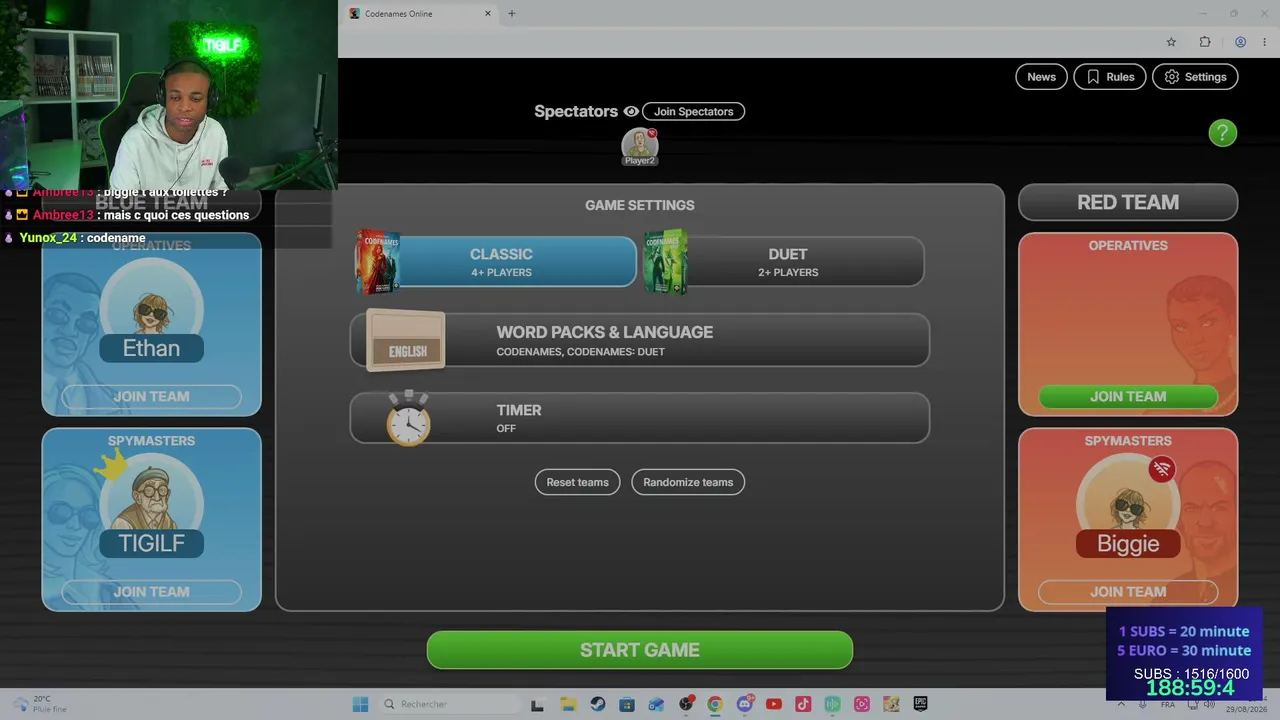This screenshot has width=1280, height=720.
Task: Open a new browser tab
Action: click(512, 14)
